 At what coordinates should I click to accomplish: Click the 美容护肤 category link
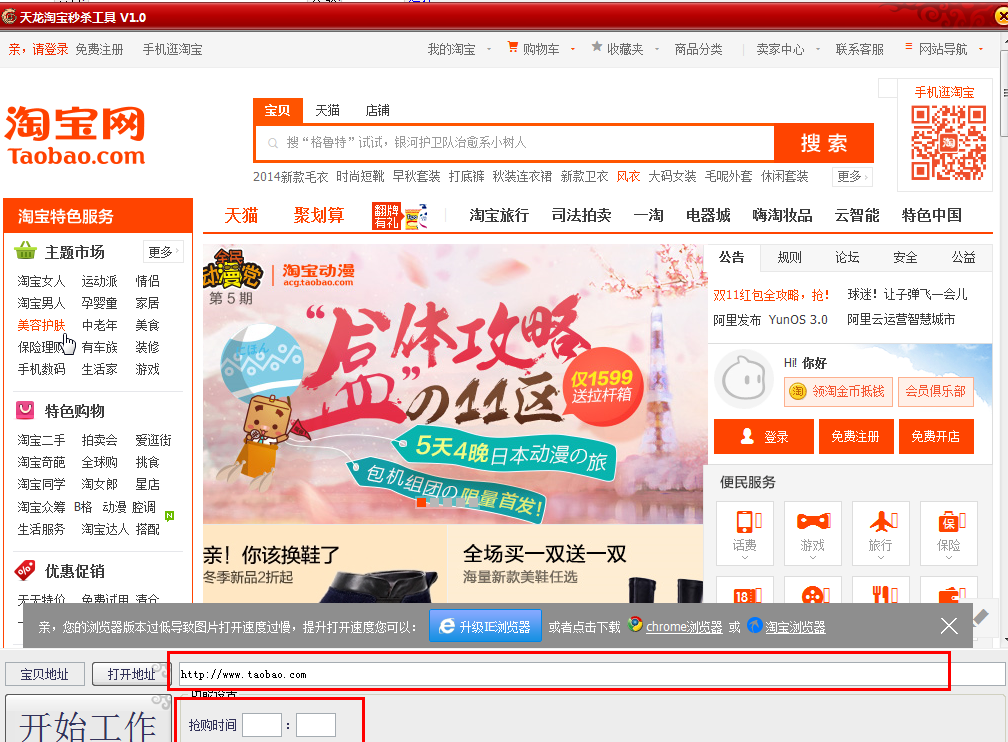41,325
